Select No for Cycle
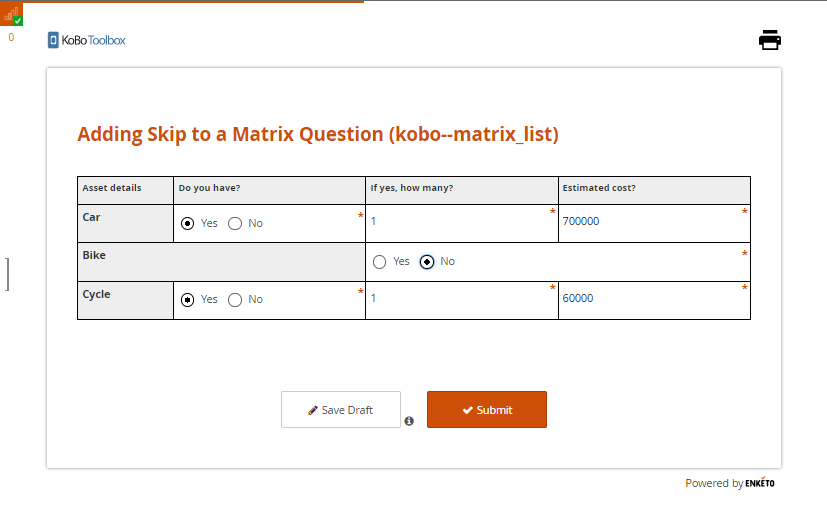The width and height of the screenshot is (827, 506). (x=235, y=300)
